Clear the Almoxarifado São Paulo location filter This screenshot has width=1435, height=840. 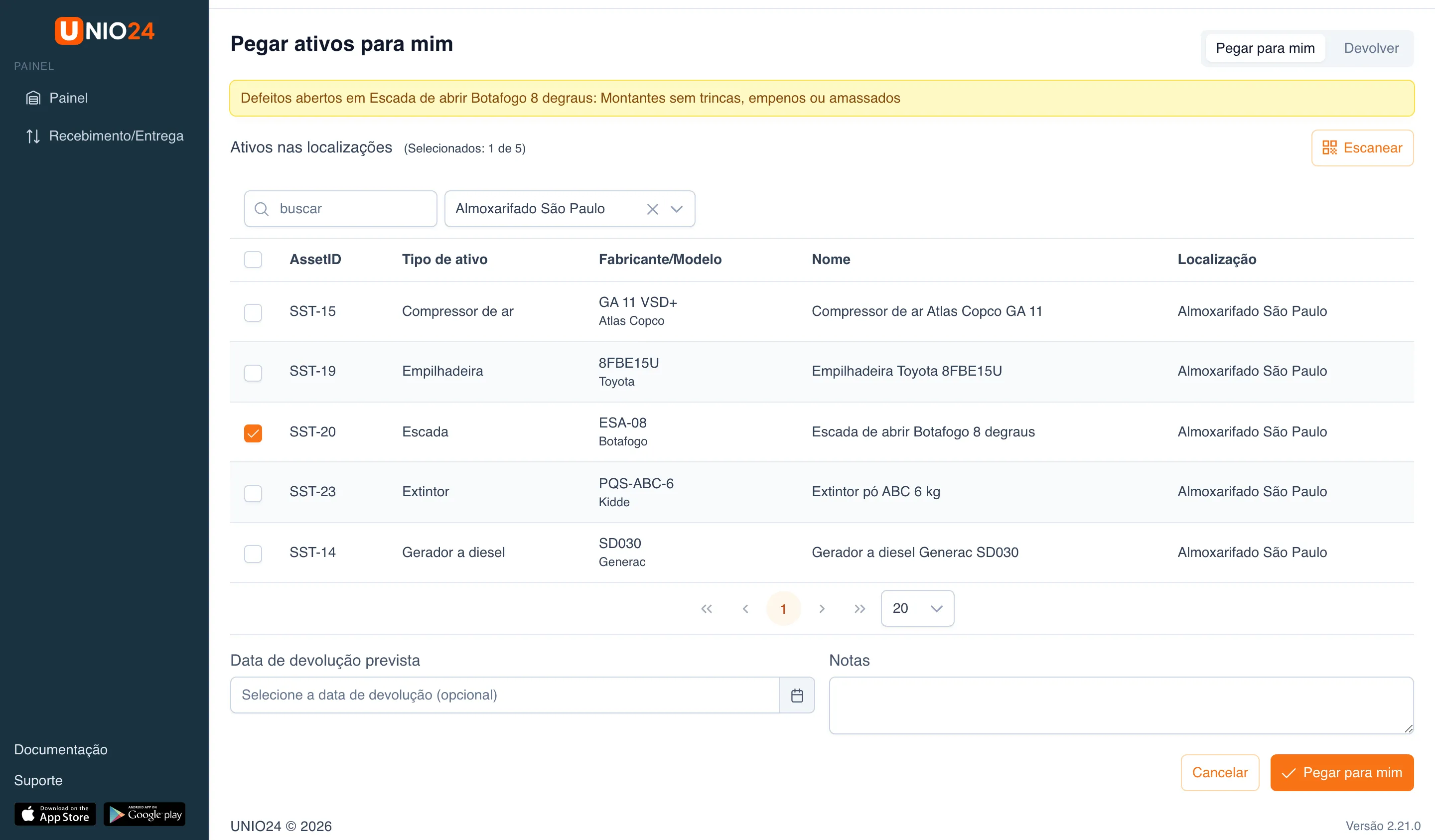(x=653, y=209)
